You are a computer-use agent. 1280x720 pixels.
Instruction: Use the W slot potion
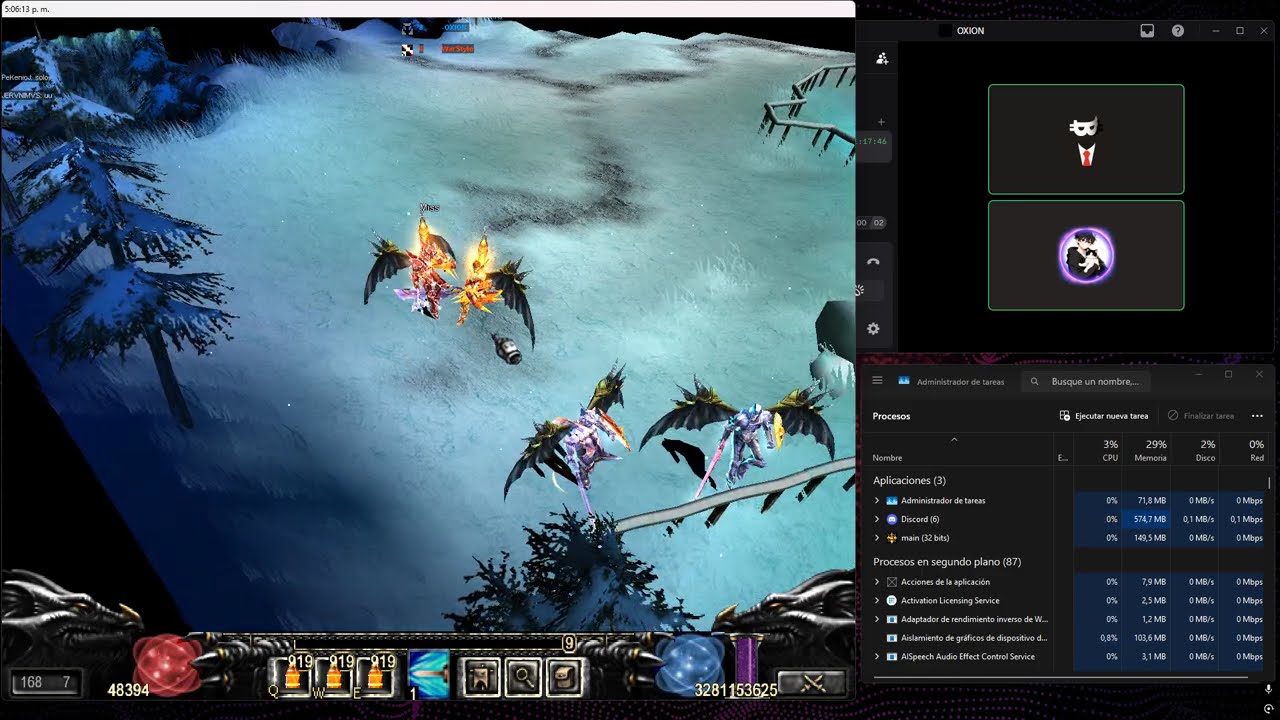click(335, 677)
